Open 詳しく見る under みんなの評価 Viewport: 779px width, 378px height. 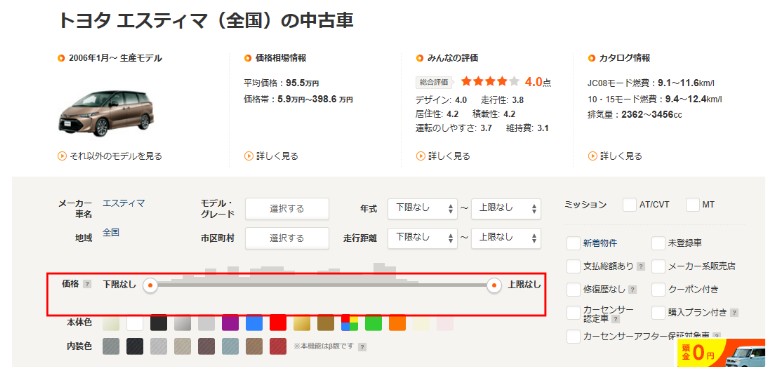pos(449,156)
